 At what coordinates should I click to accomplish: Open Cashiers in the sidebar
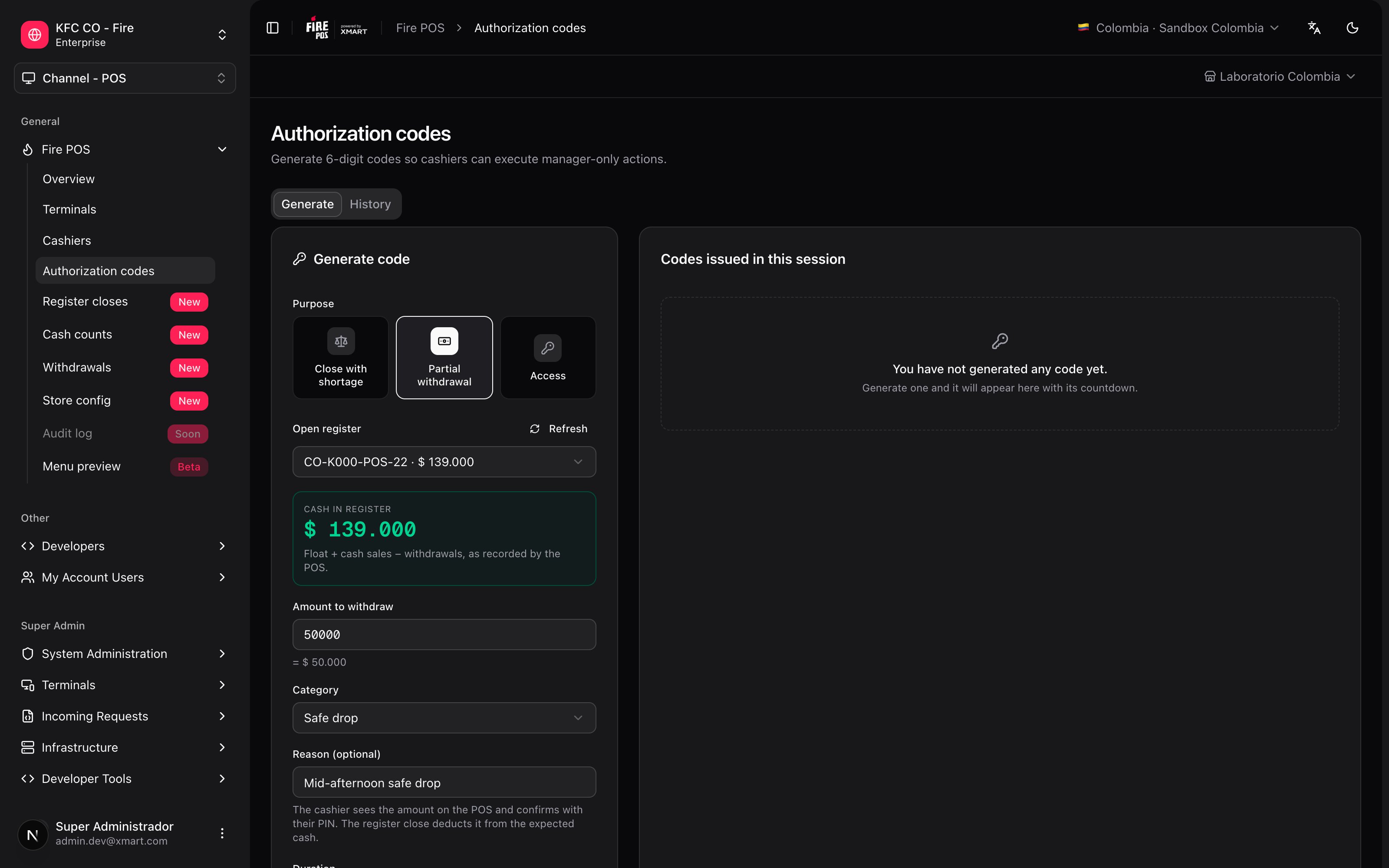(125, 240)
